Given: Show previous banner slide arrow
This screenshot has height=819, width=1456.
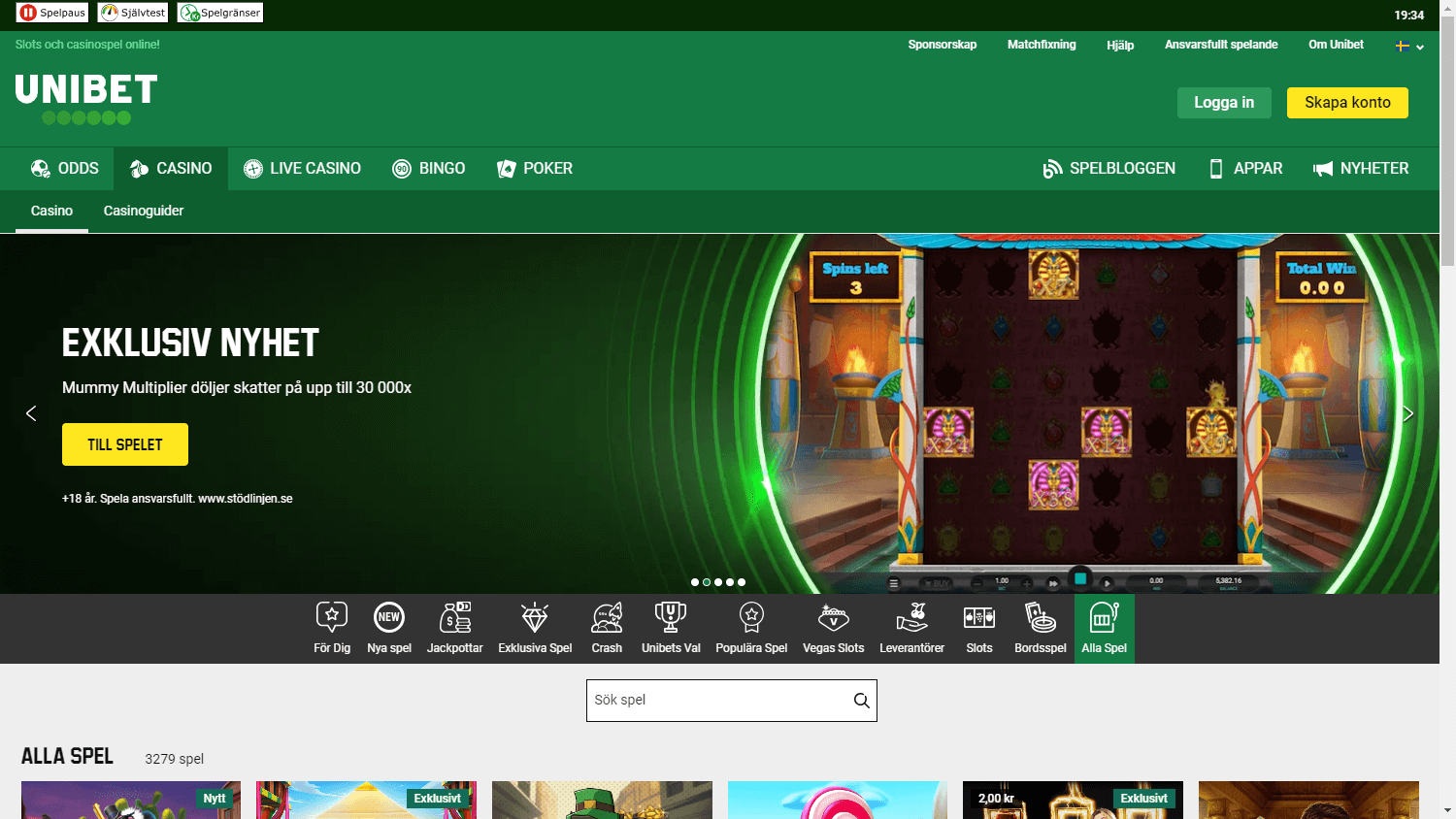Looking at the screenshot, I should point(31,413).
